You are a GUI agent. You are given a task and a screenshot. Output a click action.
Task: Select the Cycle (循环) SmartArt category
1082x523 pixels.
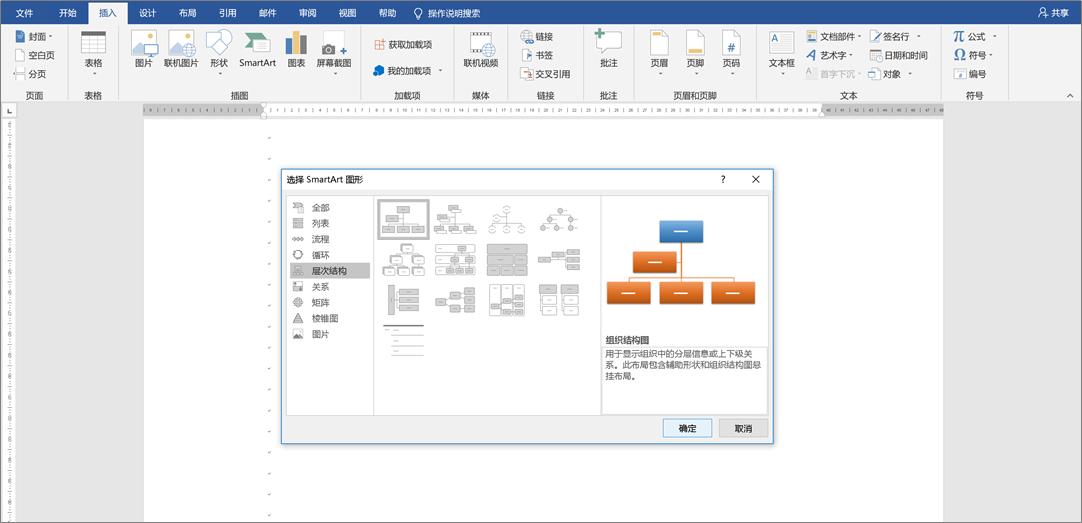[330, 255]
